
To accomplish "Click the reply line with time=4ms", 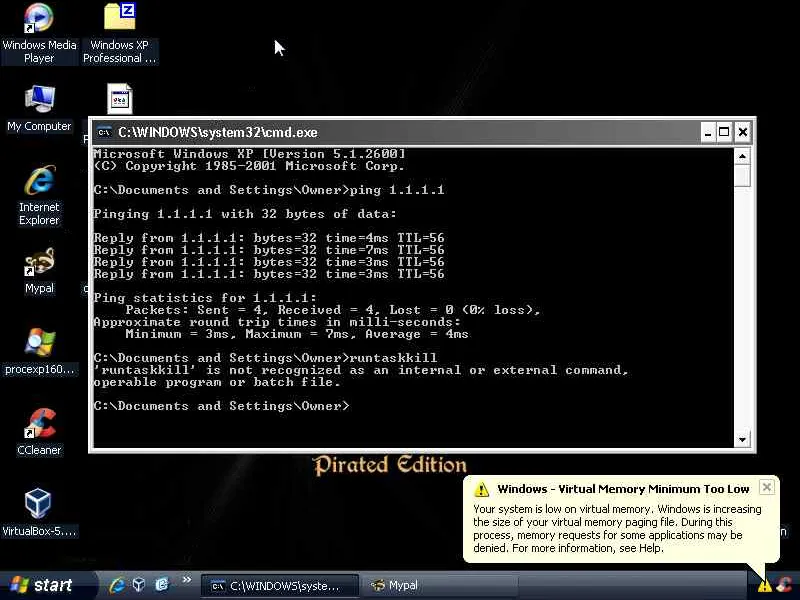I will tap(269, 238).
